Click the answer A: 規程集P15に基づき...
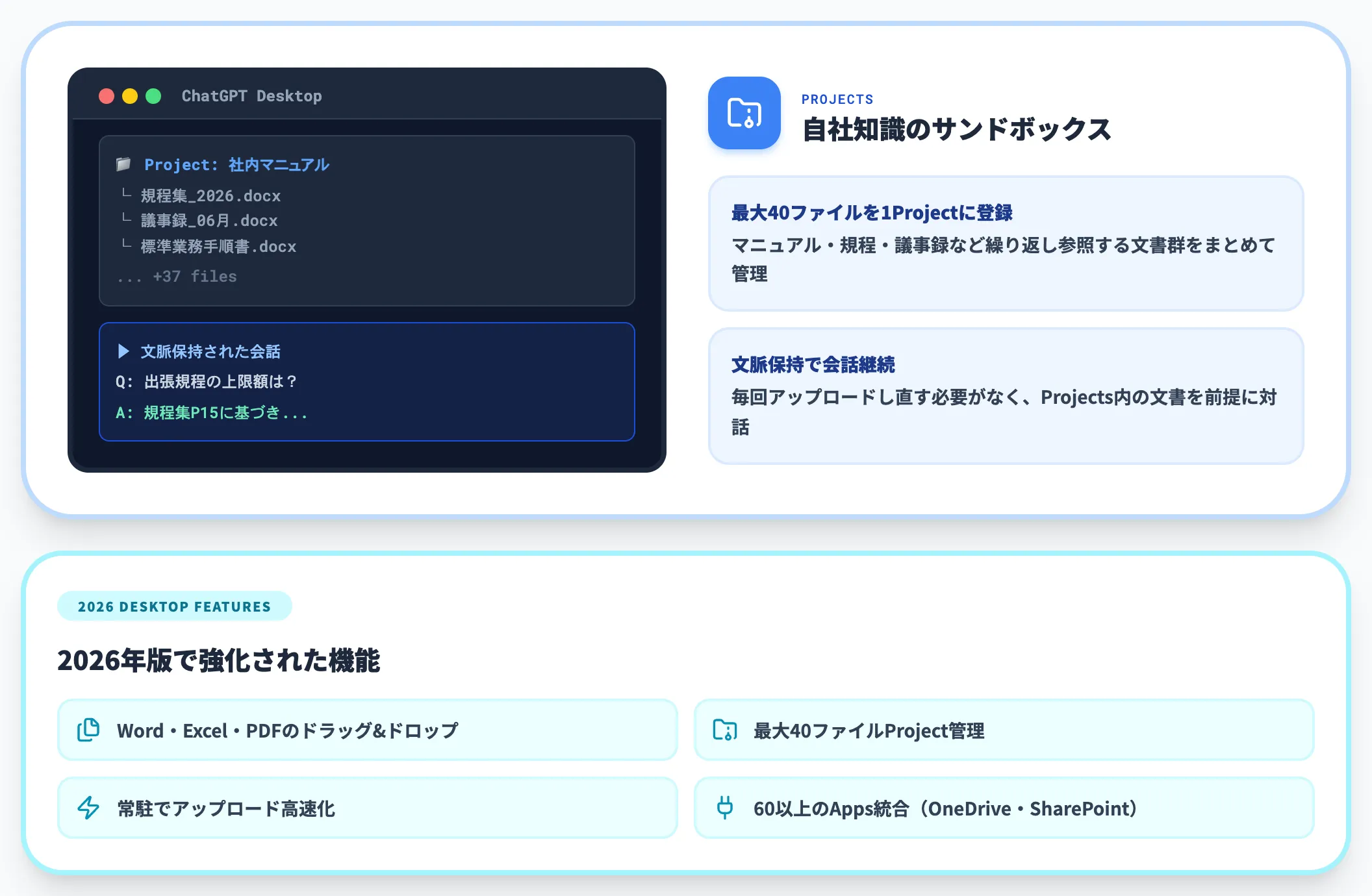1372x896 pixels. click(211, 412)
